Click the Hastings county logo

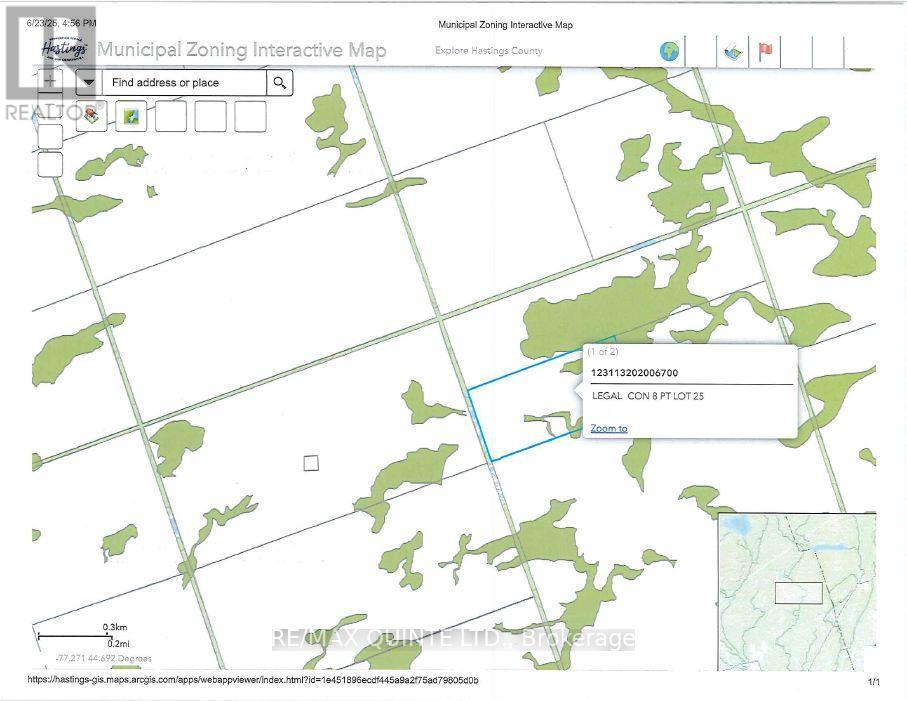pyautogui.click(x=63, y=49)
